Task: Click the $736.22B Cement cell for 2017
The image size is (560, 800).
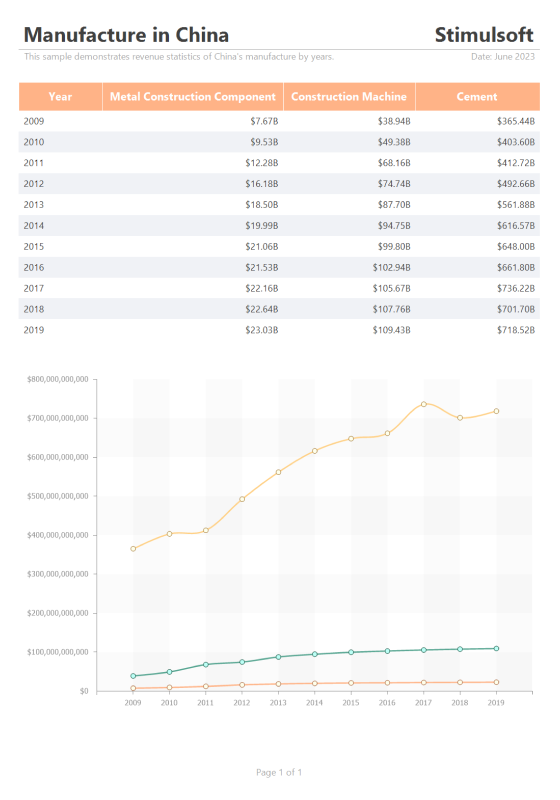Action: pos(516,288)
